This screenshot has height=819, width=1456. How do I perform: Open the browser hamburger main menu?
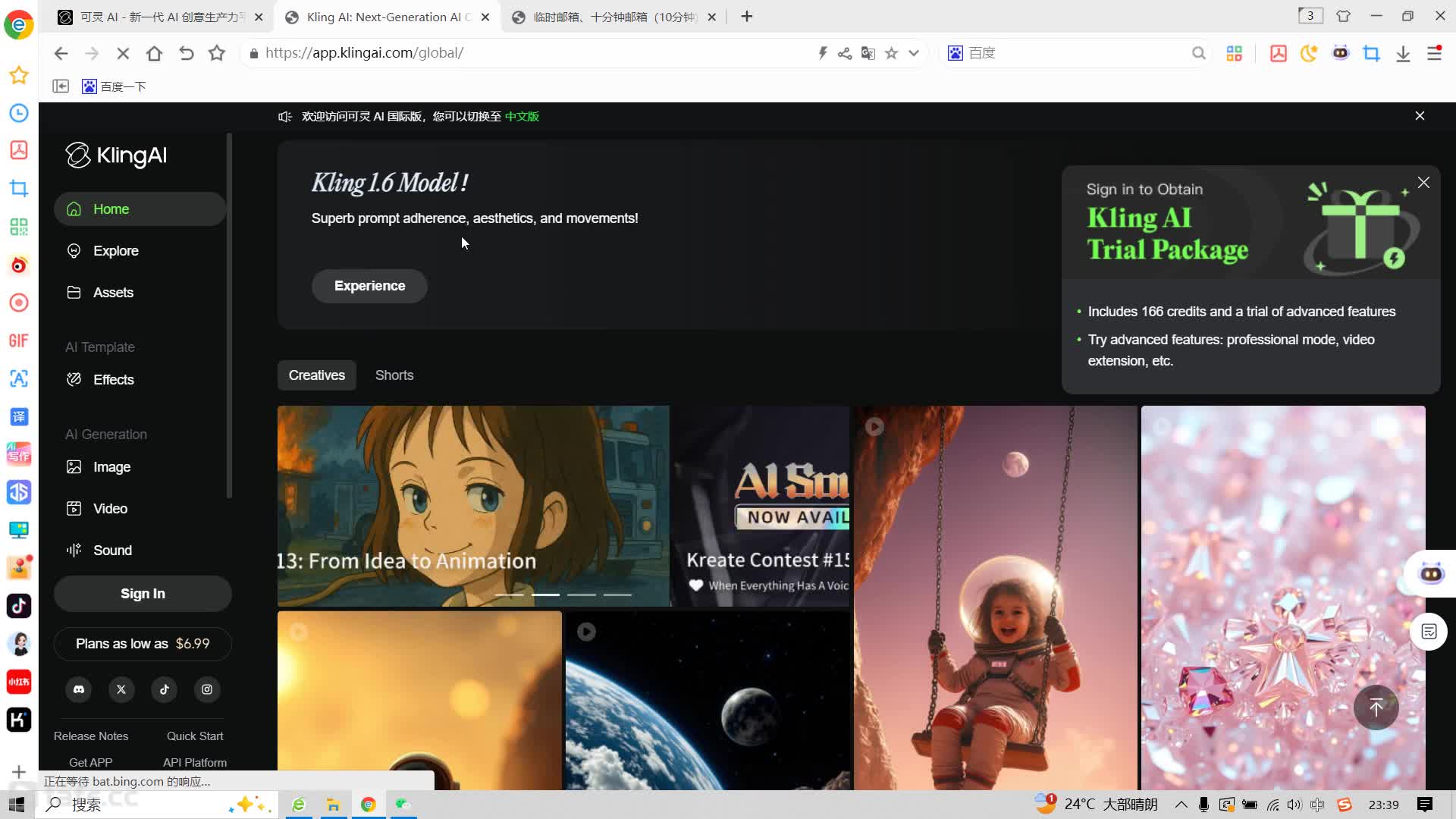(x=1434, y=53)
